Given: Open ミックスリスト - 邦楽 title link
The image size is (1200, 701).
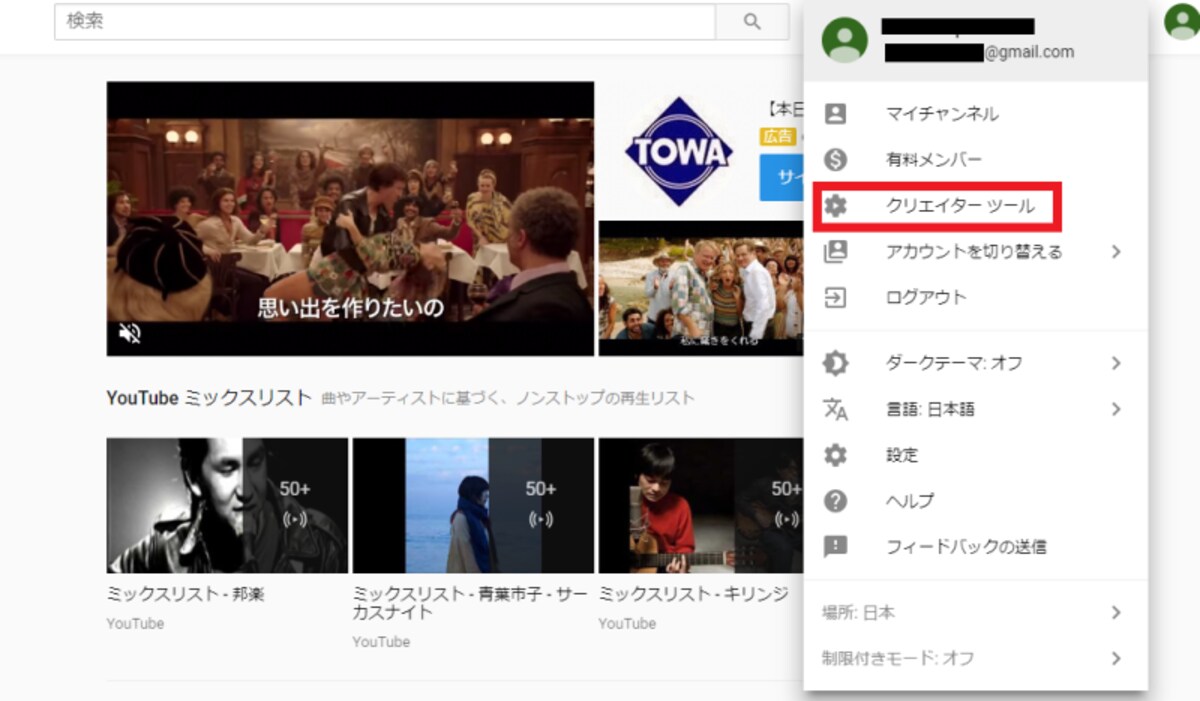Looking at the screenshot, I should tap(186, 594).
